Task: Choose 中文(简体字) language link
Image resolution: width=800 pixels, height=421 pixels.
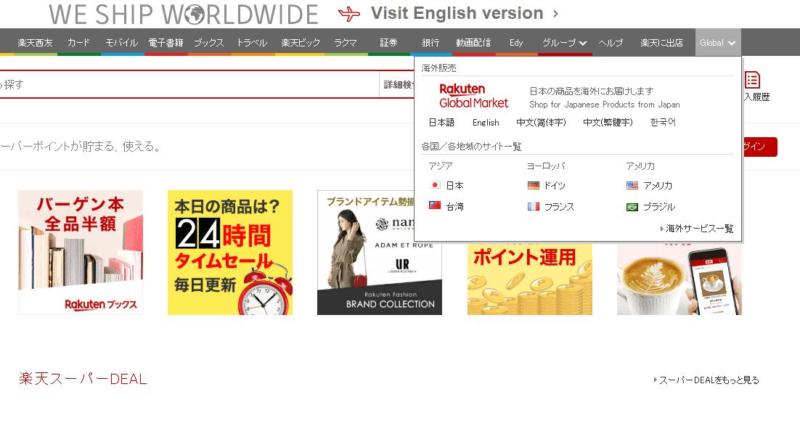Action: point(541,122)
